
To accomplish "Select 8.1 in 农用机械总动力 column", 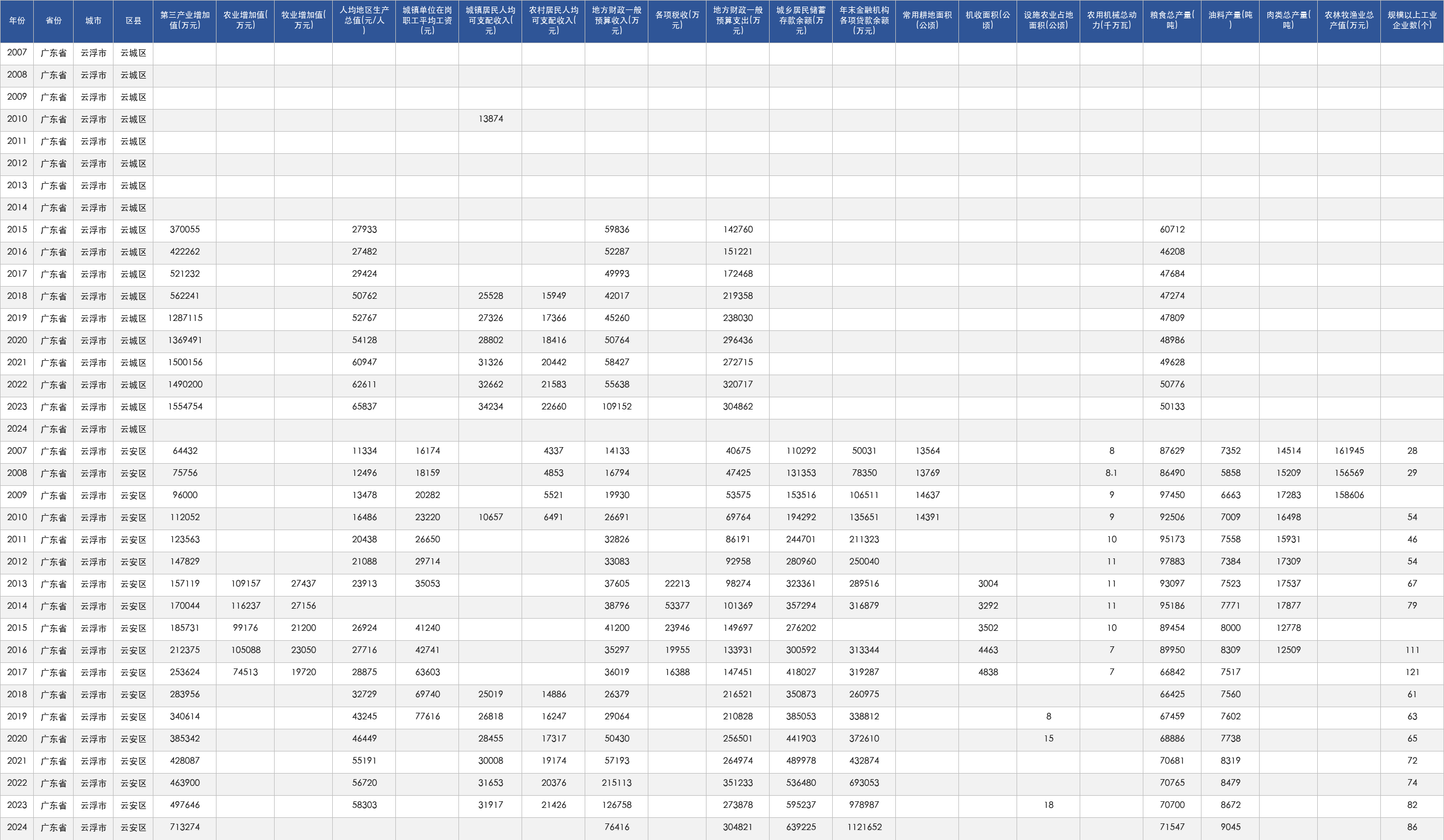I will (1111, 473).
